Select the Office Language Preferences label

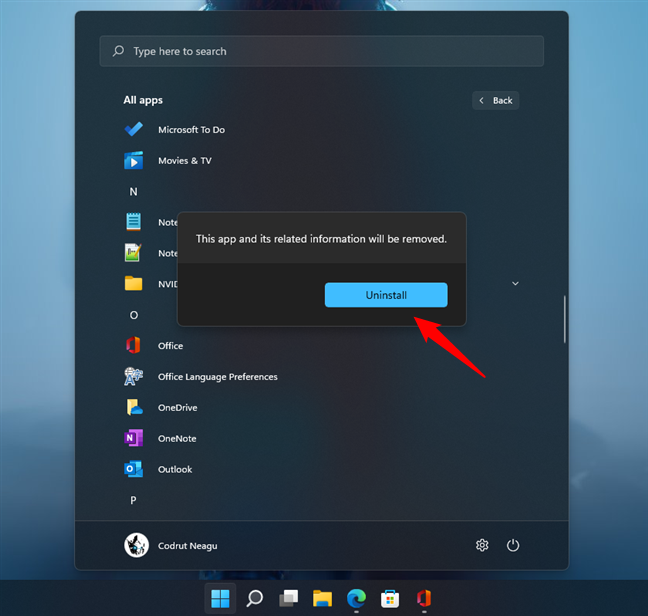click(218, 377)
